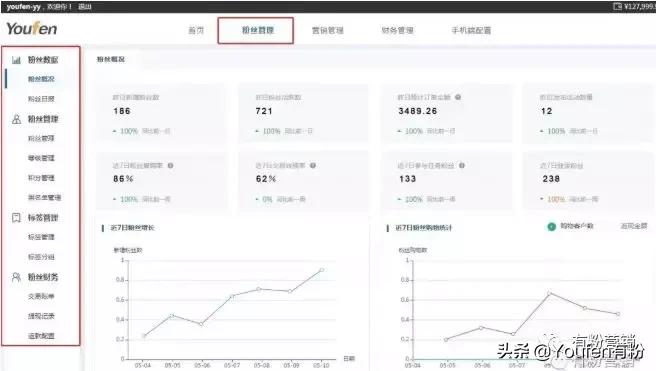Click the bar chart icon beside 粉丝数据
This screenshot has width=656, height=371.
[16, 60]
